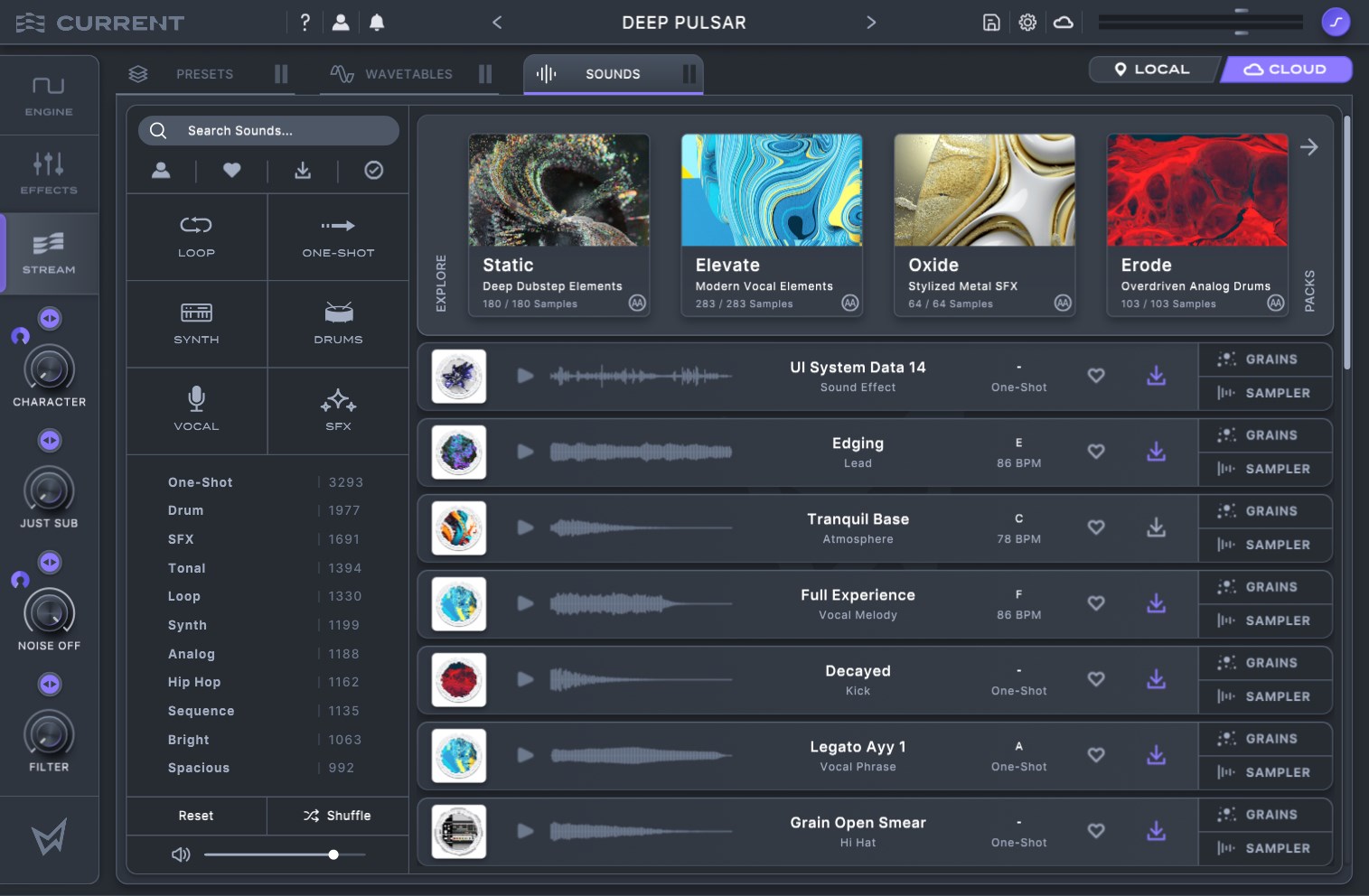Toggle the Character power button
Viewport: 1369px width, 896px height.
50,318
